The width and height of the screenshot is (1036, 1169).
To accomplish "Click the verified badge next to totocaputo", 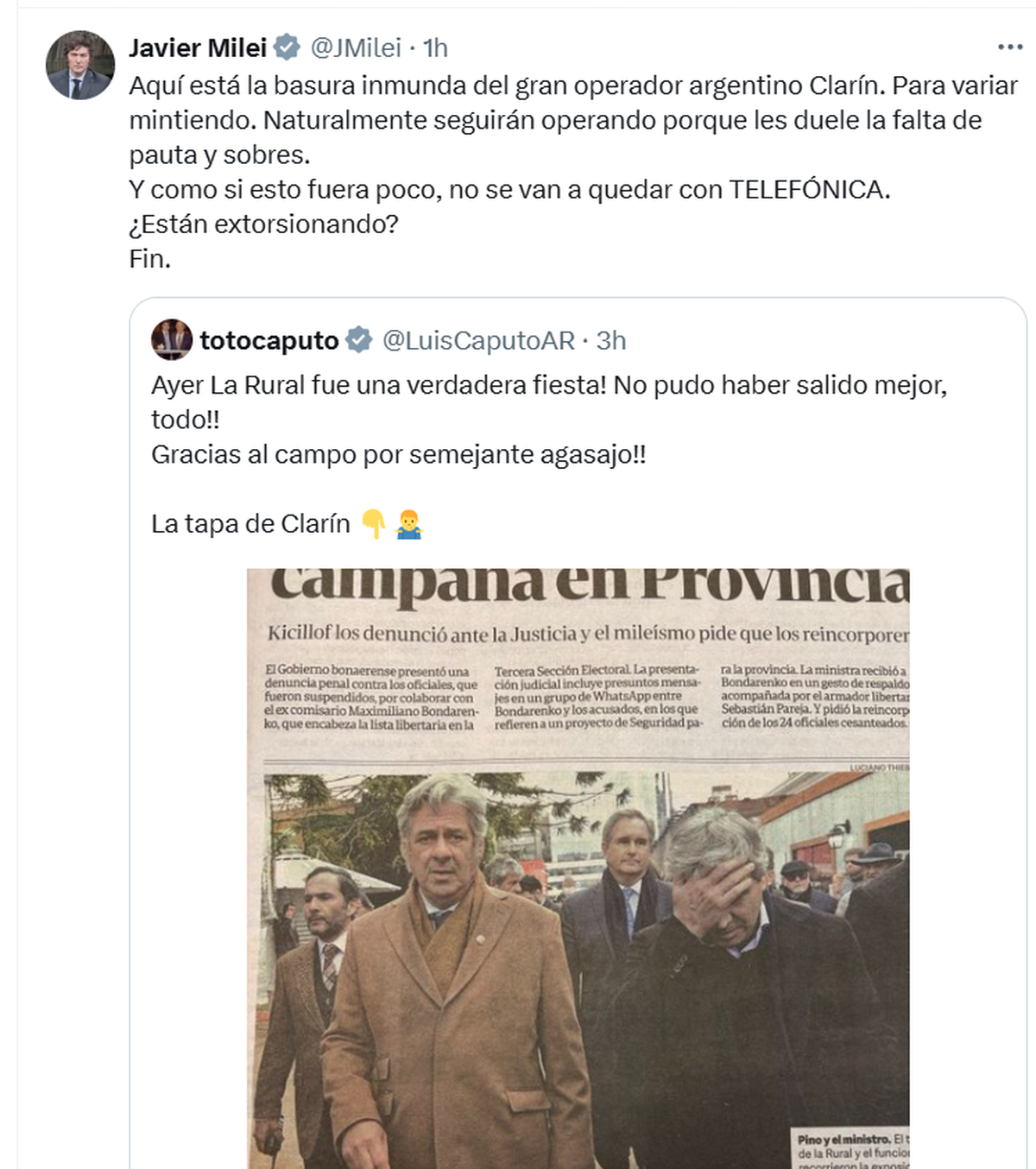I will (359, 340).
